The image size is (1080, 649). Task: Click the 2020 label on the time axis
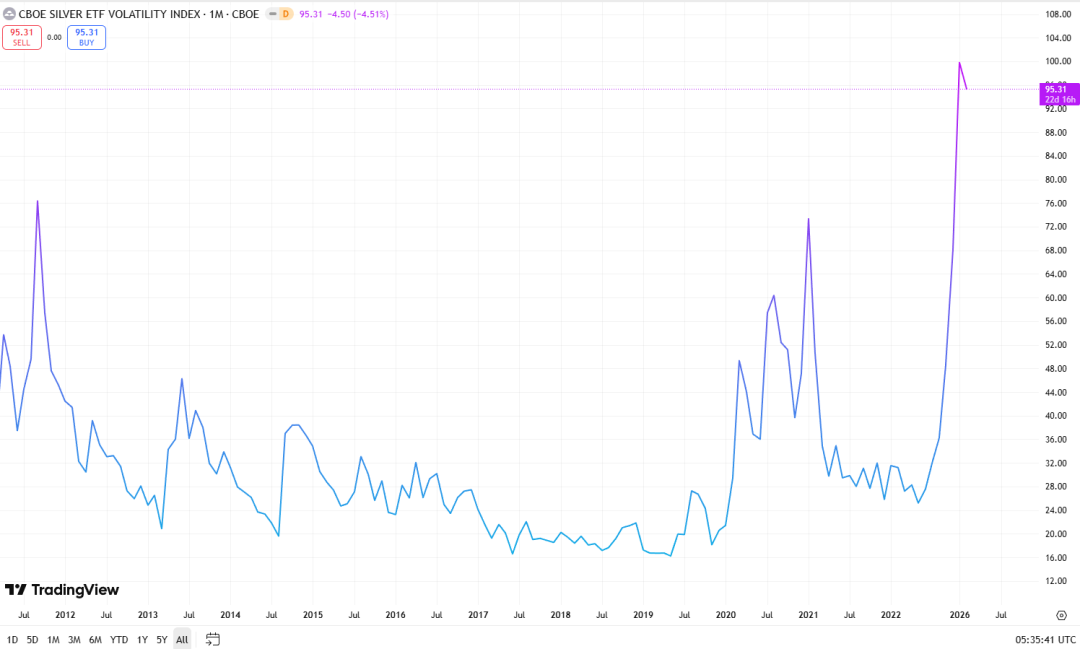click(x=725, y=615)
